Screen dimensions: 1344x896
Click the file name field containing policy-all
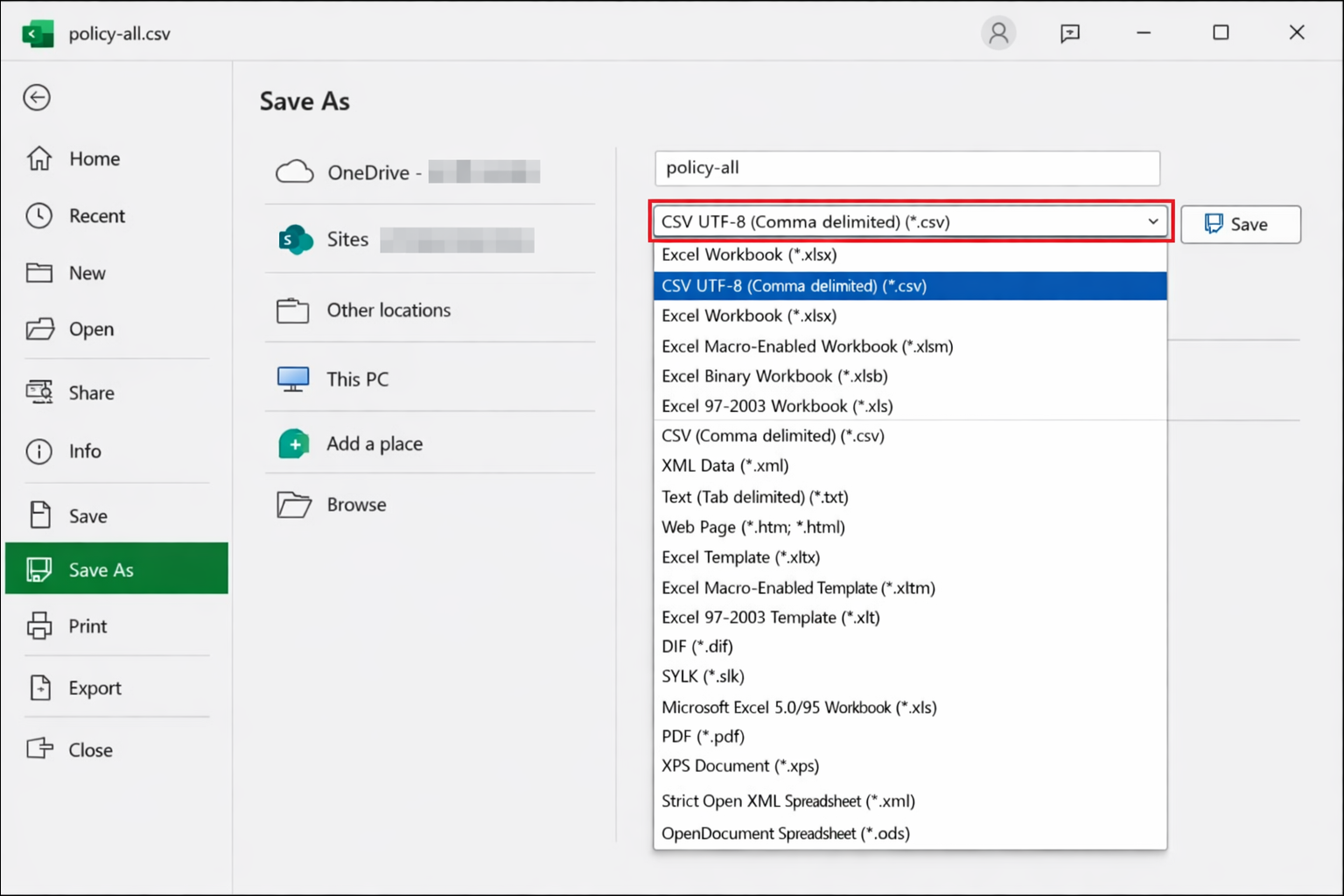click(x=907, y=168)
